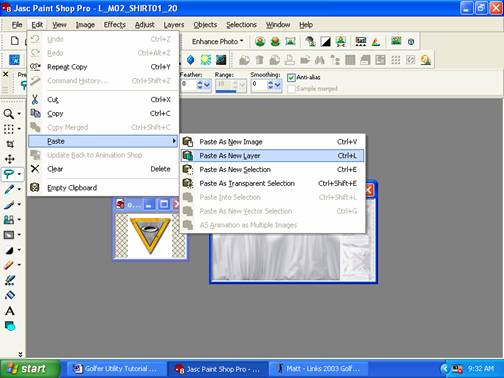504x378 pixels.
Task: Select the Eraser tool
Action: (x=9, y=265)
